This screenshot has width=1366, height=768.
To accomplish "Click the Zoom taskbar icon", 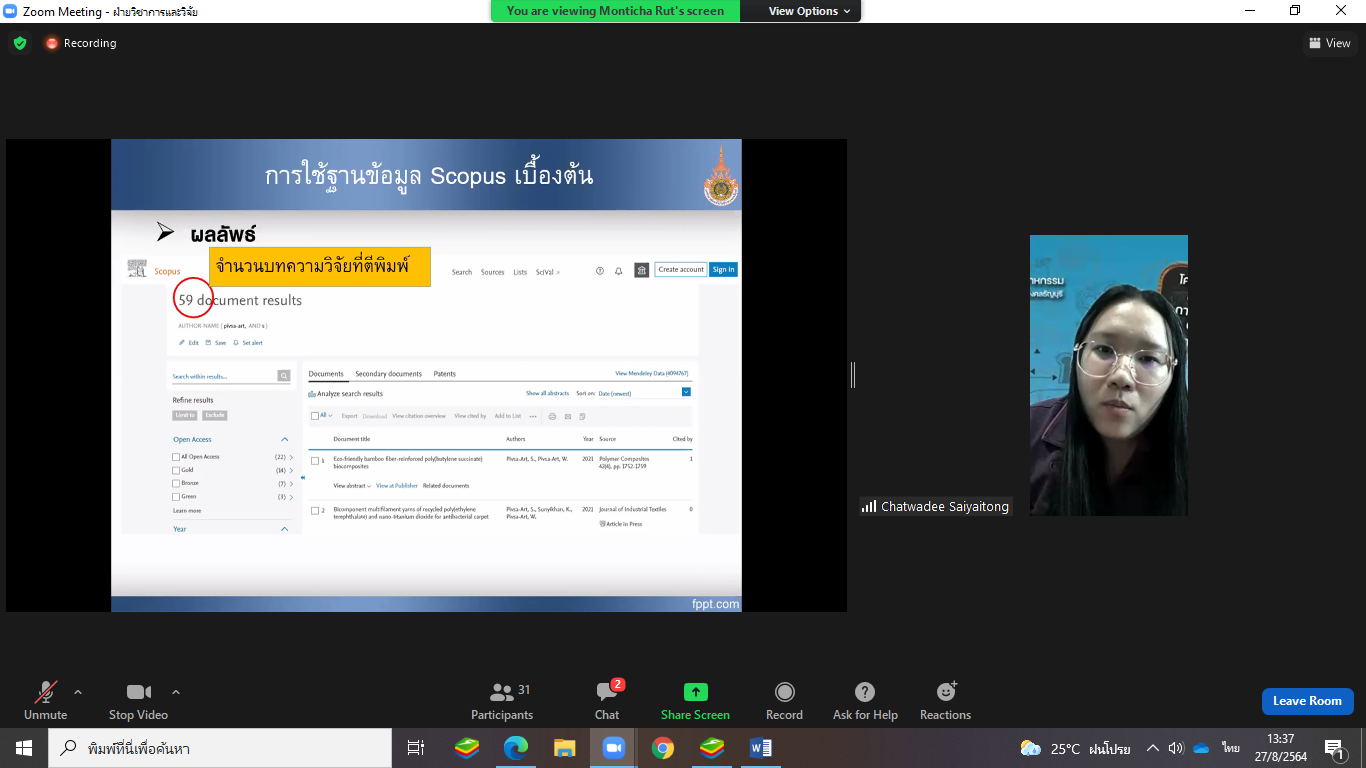I will pos(613,748).
